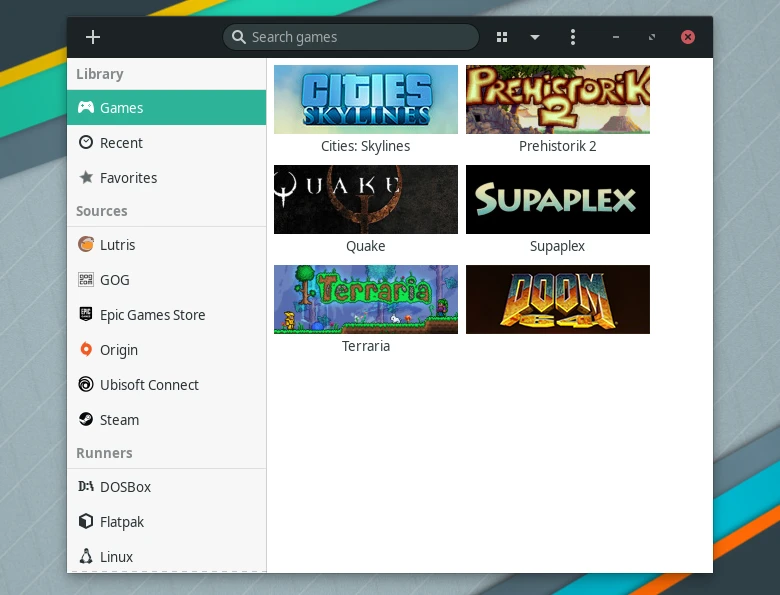Click the Lutris source icon
780x595 pixels.
86,244
